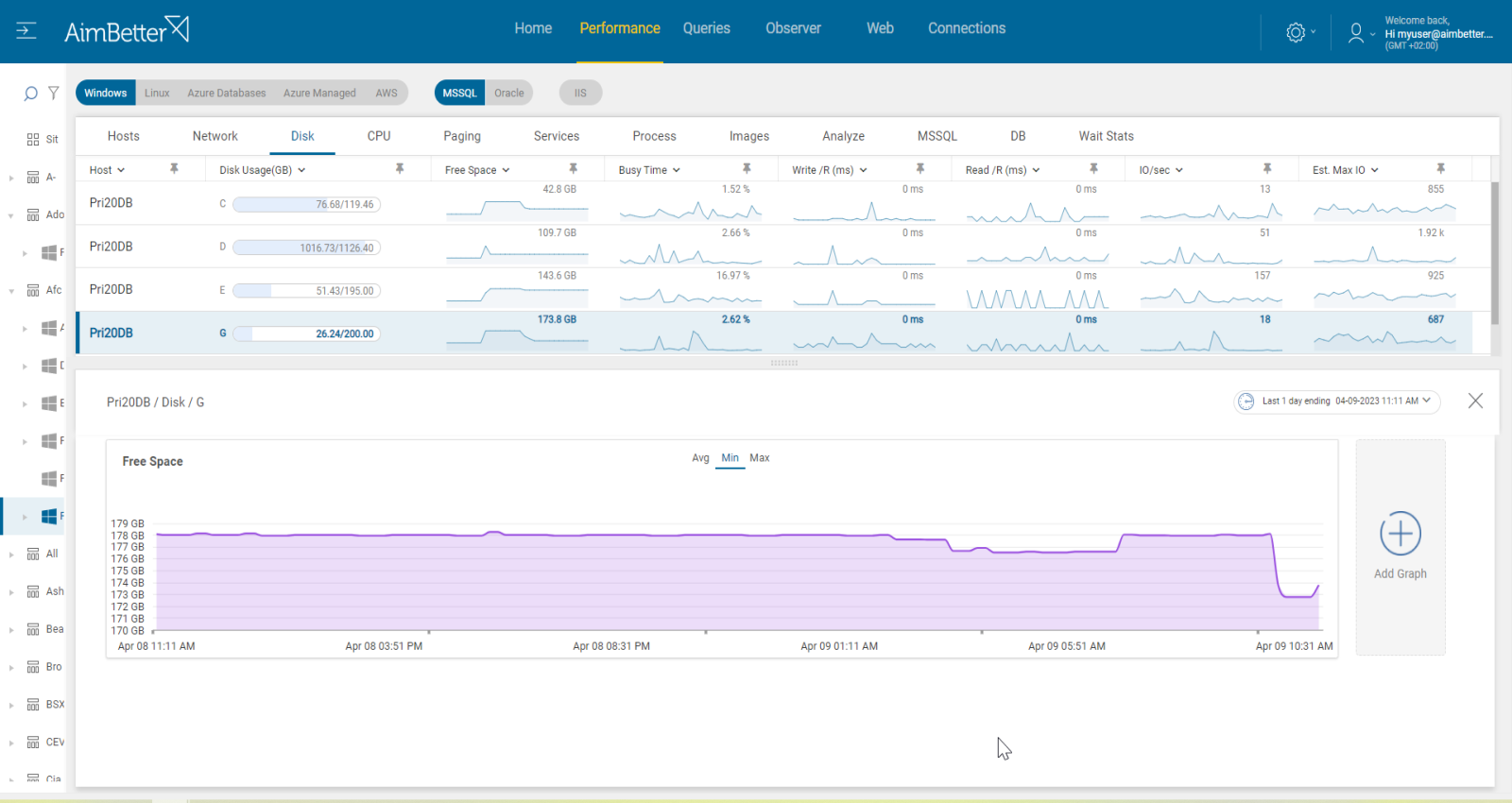Switch to the CPU tab

pyautogui.click(x=379, y=136)
